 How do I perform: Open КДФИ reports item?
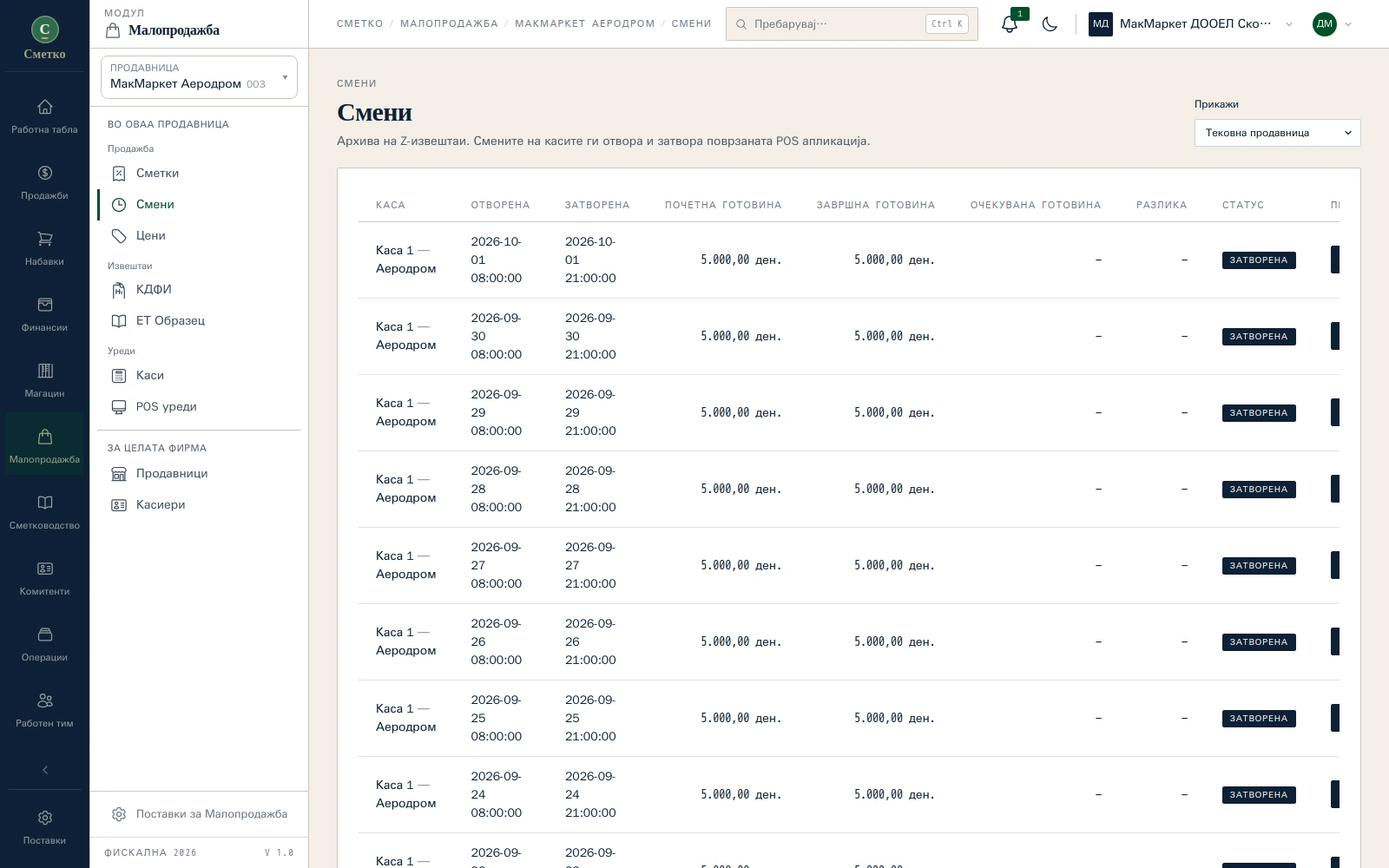199,290
